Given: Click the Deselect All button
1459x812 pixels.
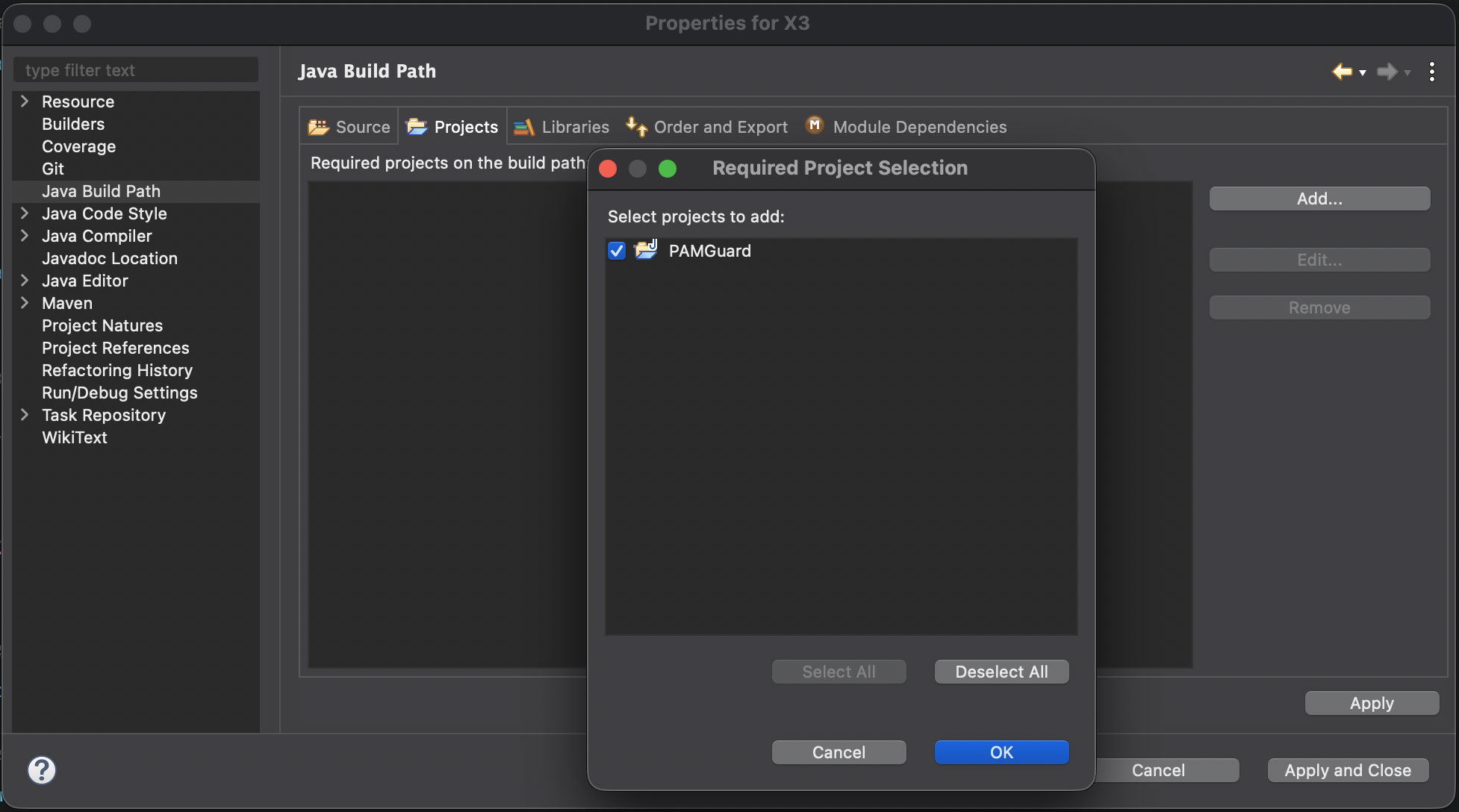Looking at the screenshot, I should point(1001,672).
